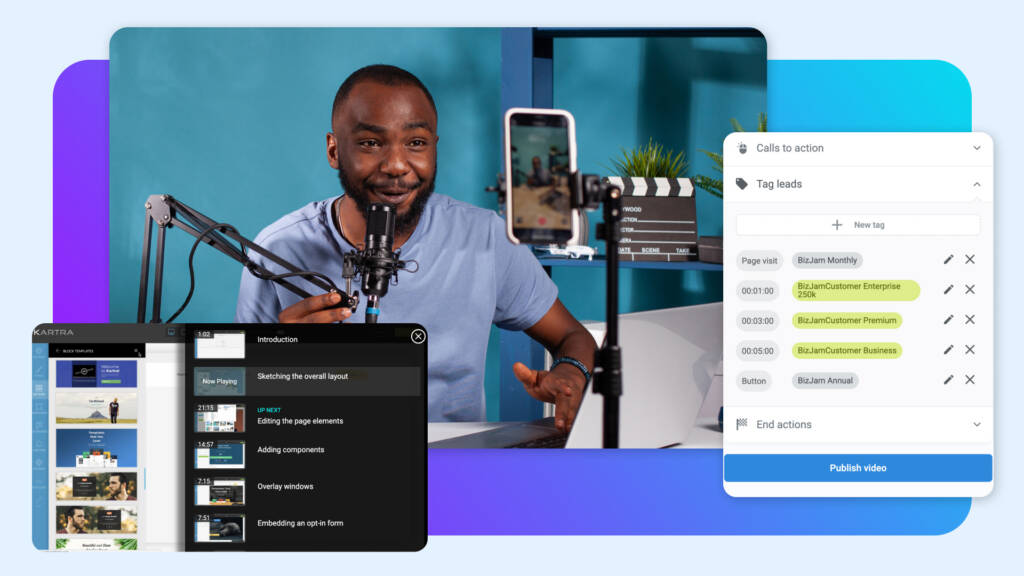Select Embedding an opt-in form entry
This screenshot has width=1024, height=576.
pos(300,523)
